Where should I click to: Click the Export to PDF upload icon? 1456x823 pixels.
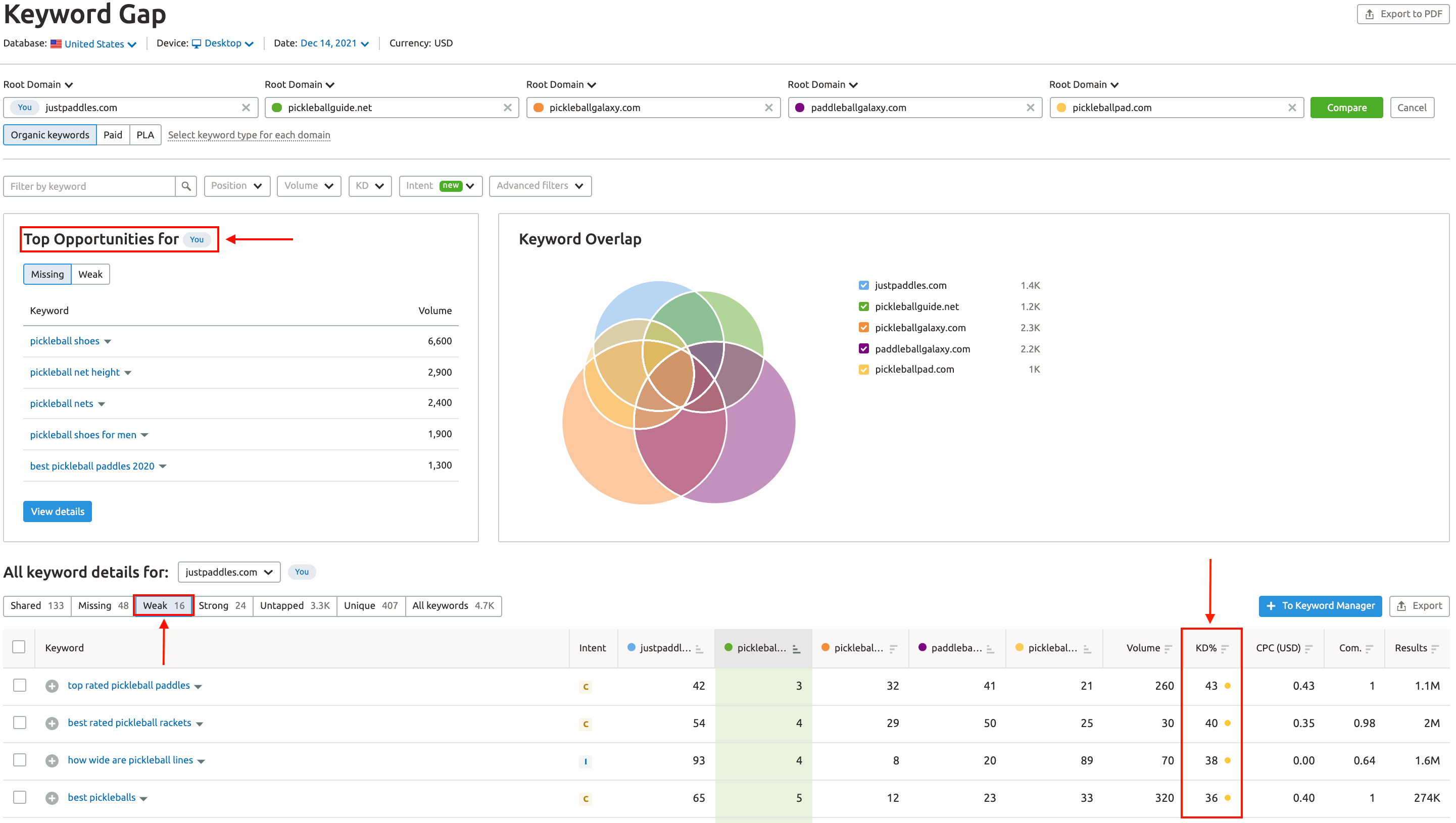pos(1370,14)
